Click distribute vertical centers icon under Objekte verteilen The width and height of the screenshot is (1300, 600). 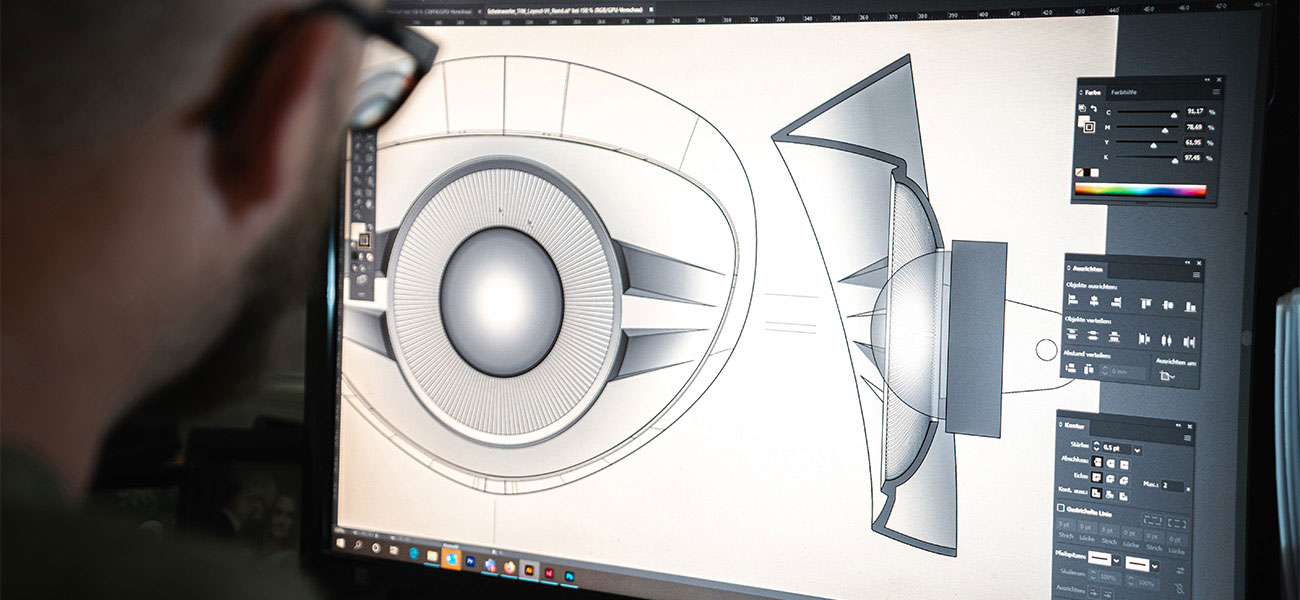(x=1093, y=335)
